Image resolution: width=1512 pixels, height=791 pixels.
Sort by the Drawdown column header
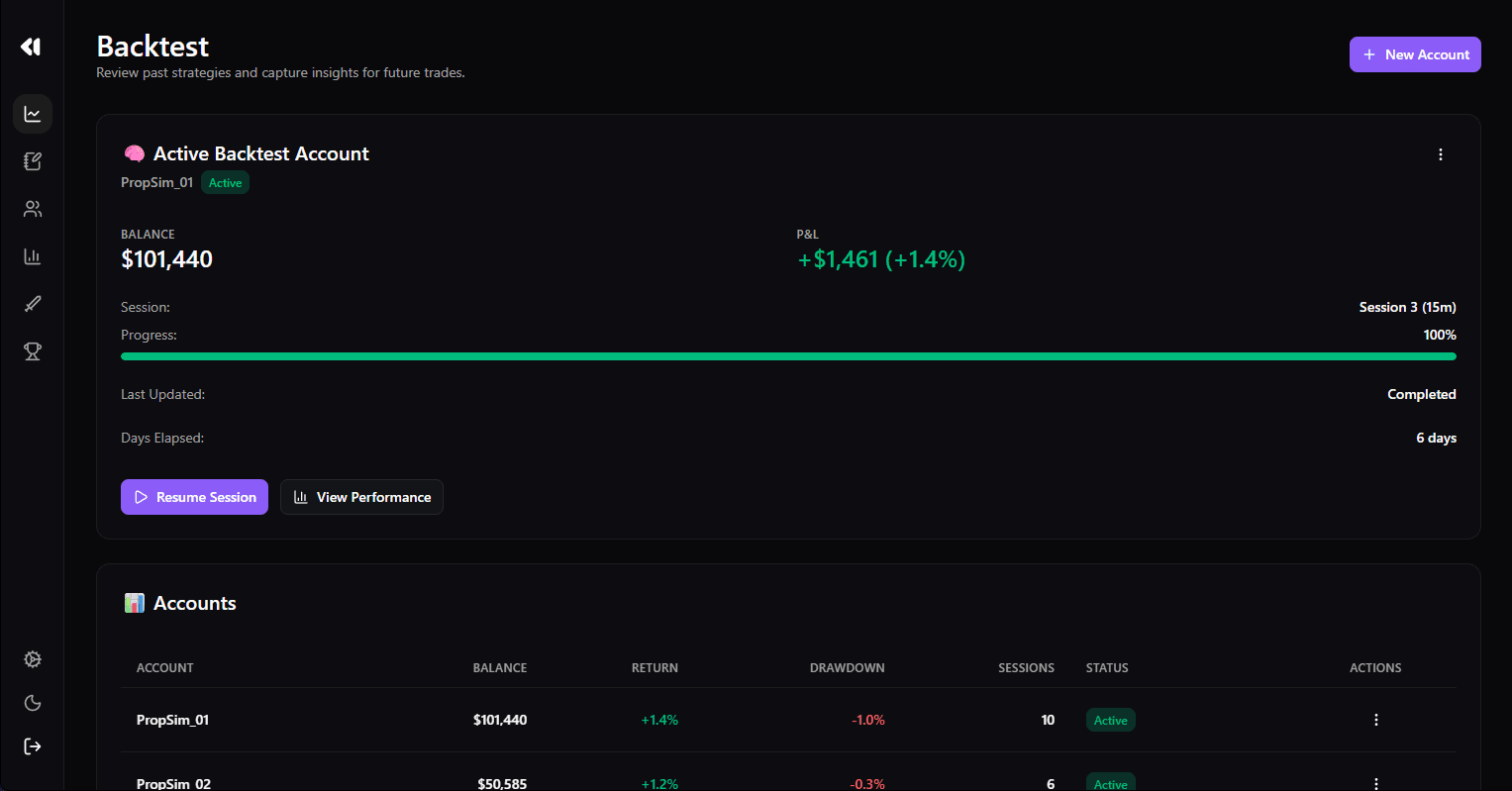(x=847, y=668)
